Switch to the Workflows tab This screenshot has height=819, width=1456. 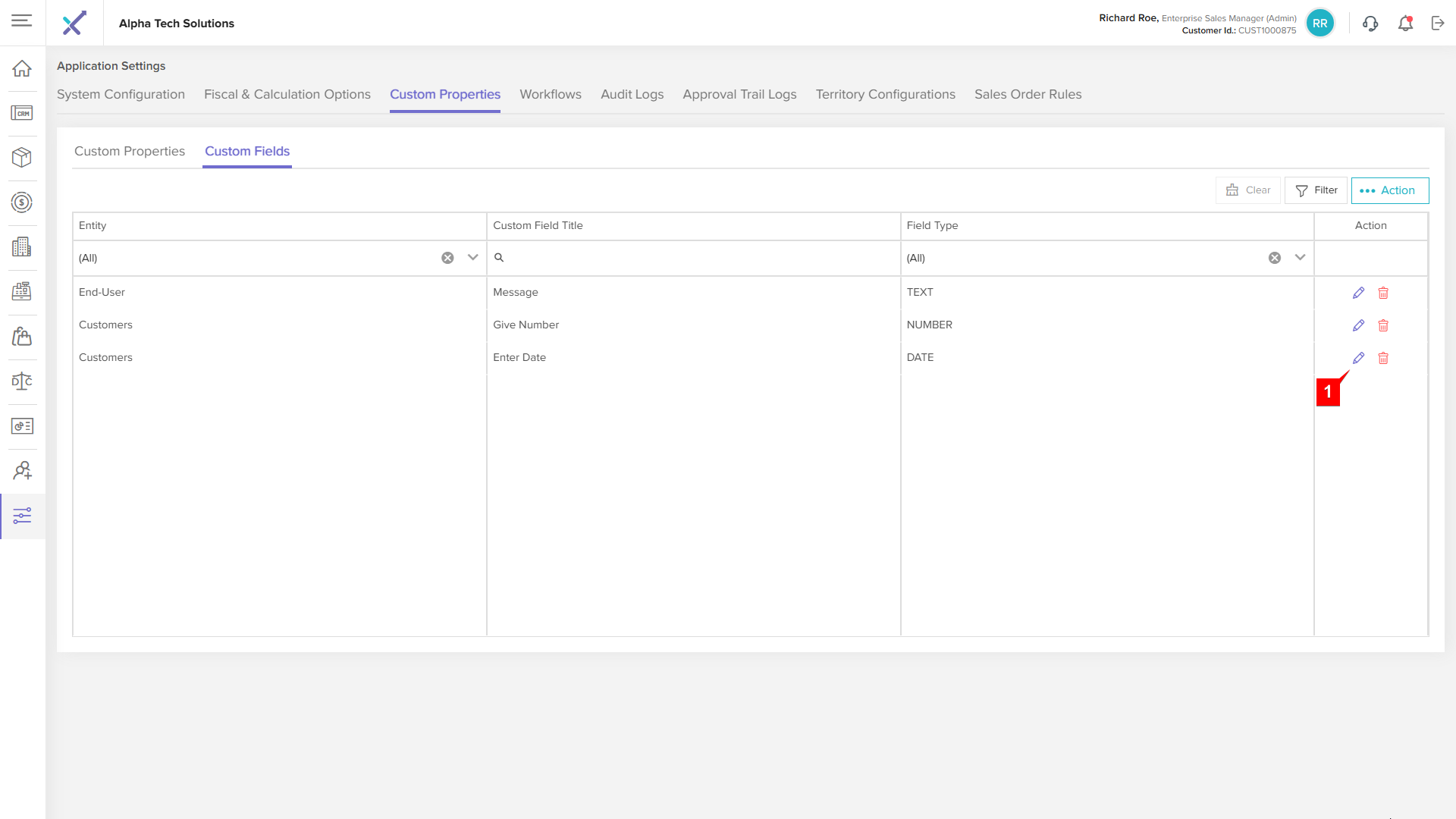(x=550, y=94)
